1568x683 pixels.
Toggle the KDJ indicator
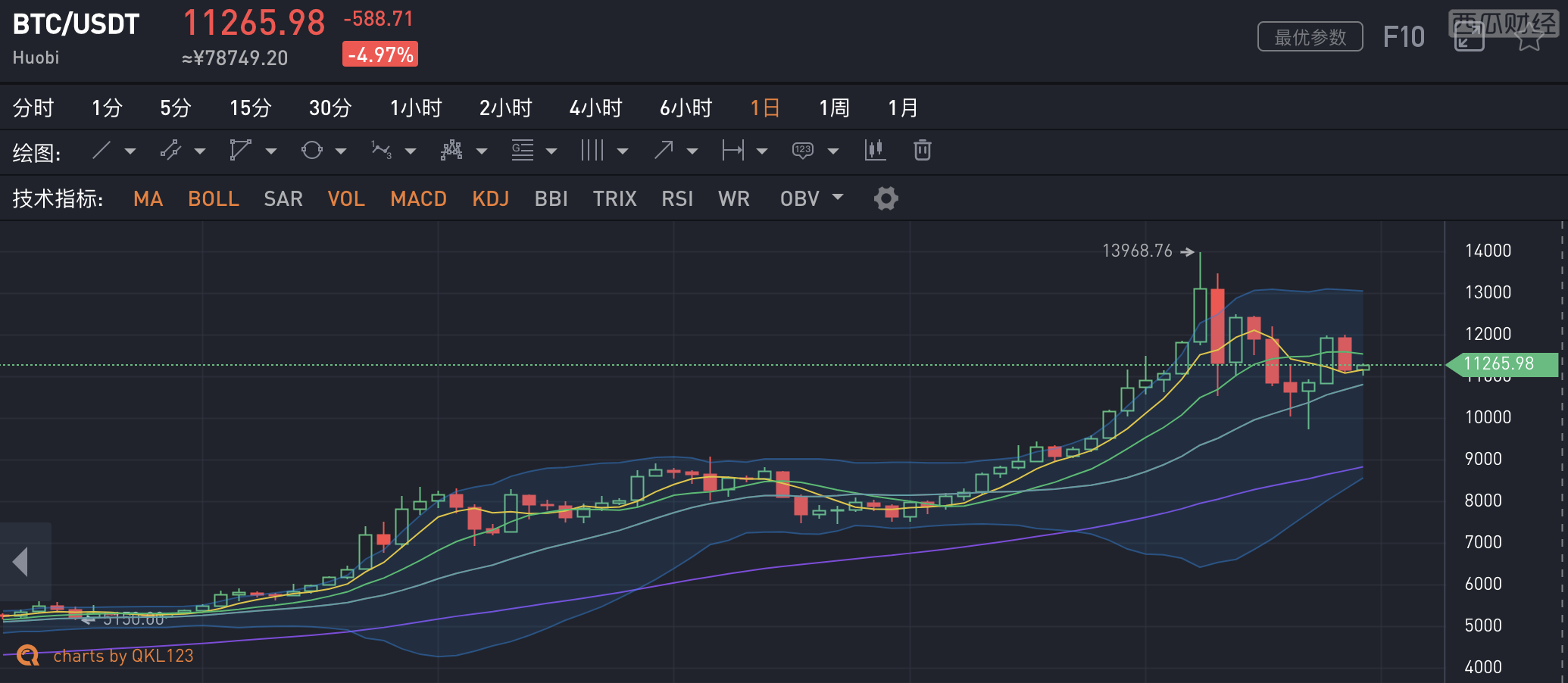(x=491, y=198)
